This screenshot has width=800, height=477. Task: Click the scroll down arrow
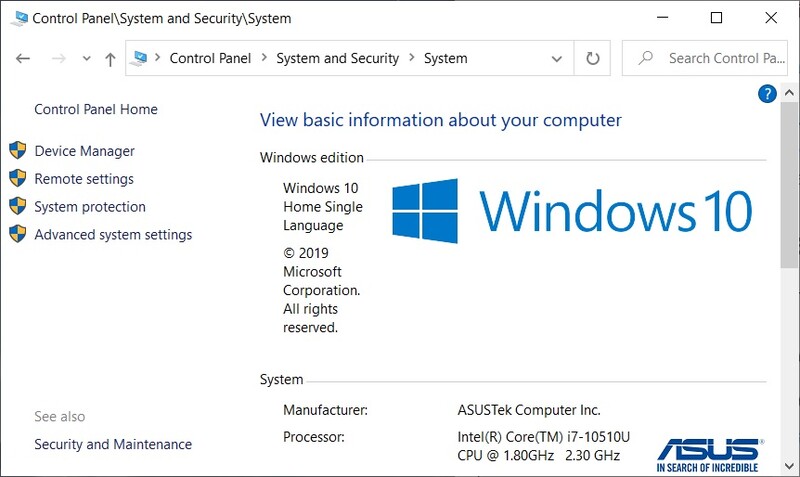(789, 466)
